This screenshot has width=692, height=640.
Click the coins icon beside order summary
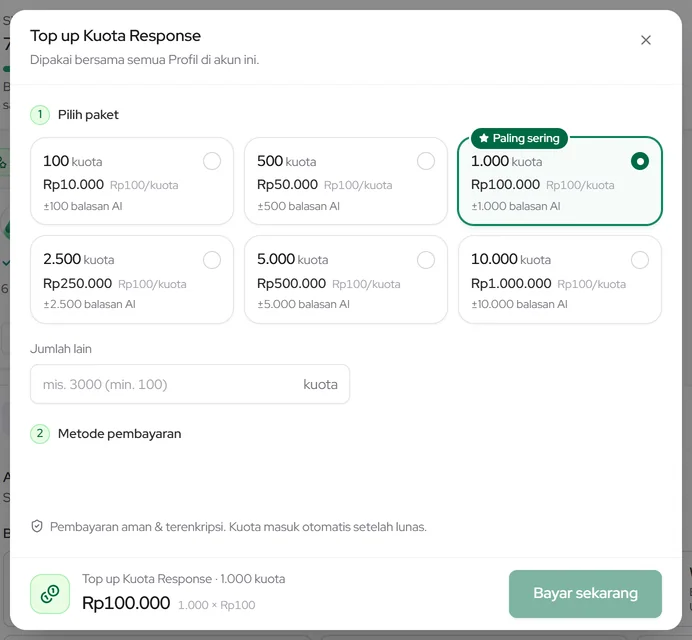pos(50,594)
